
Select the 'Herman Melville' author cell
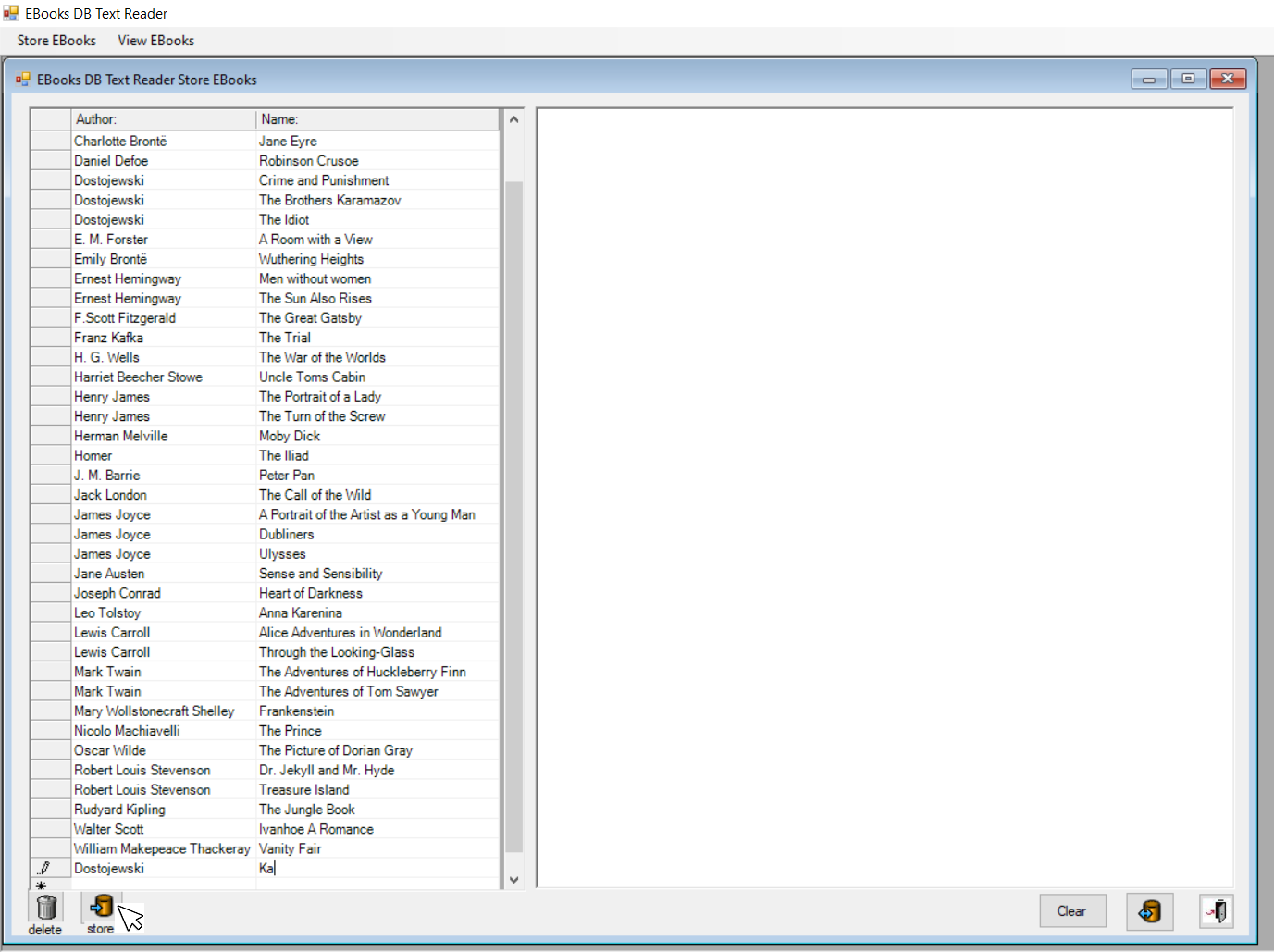(164, 436)
